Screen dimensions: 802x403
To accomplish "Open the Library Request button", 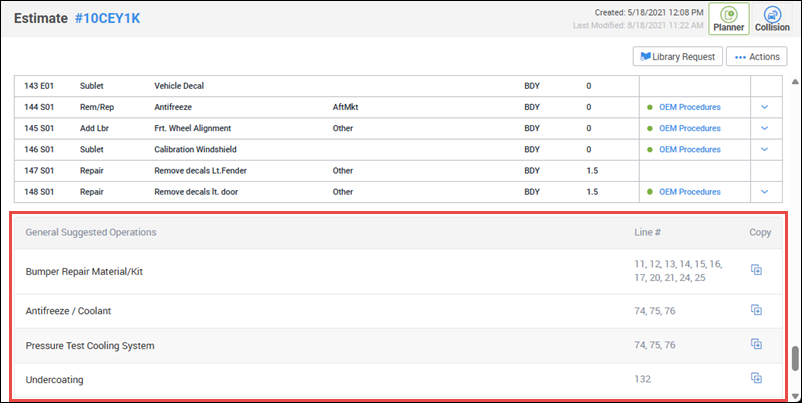I will click(x=677, y=56).
